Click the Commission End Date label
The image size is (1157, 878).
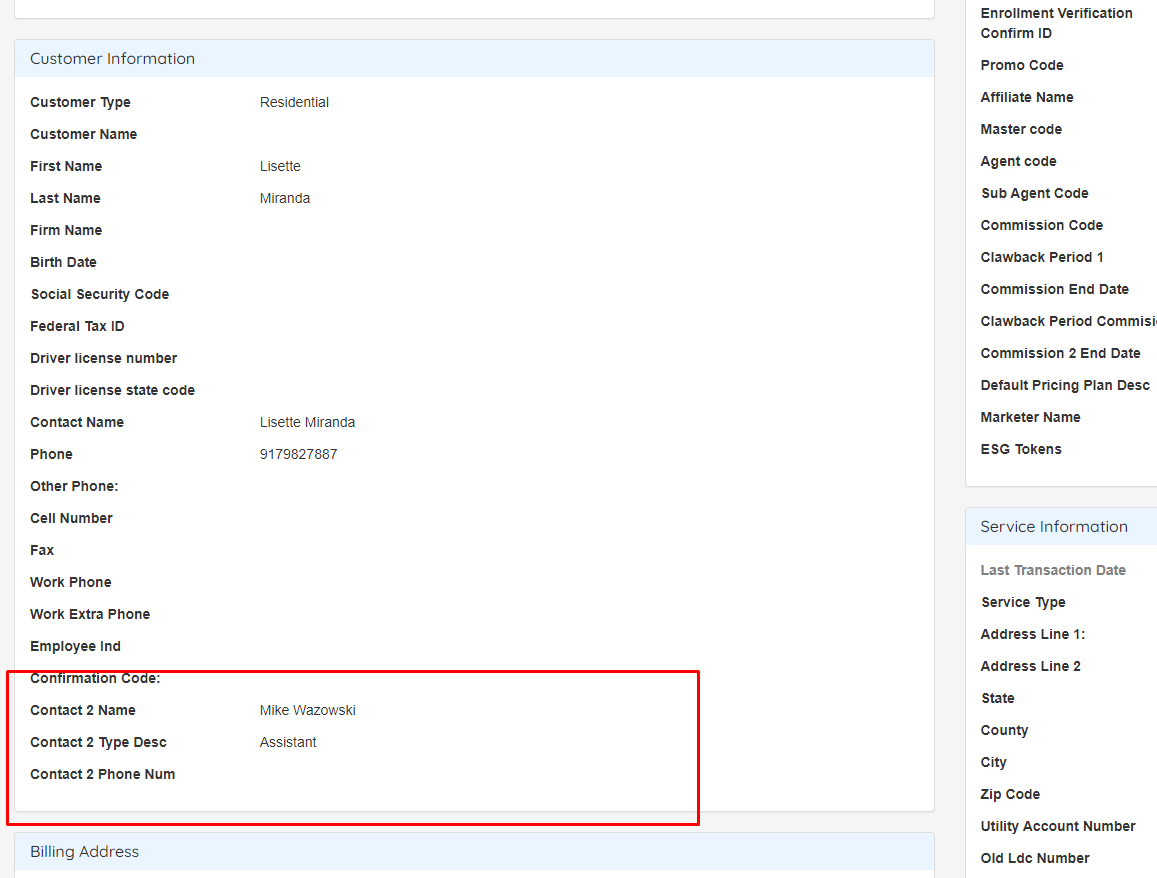click(x=1054, y=290)
